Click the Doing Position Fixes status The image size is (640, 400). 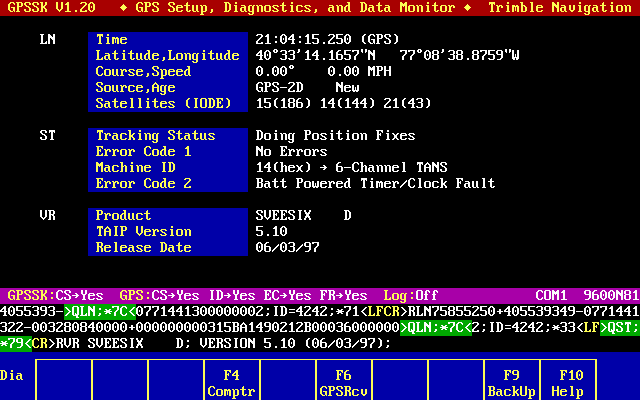[x=336, y=136]
